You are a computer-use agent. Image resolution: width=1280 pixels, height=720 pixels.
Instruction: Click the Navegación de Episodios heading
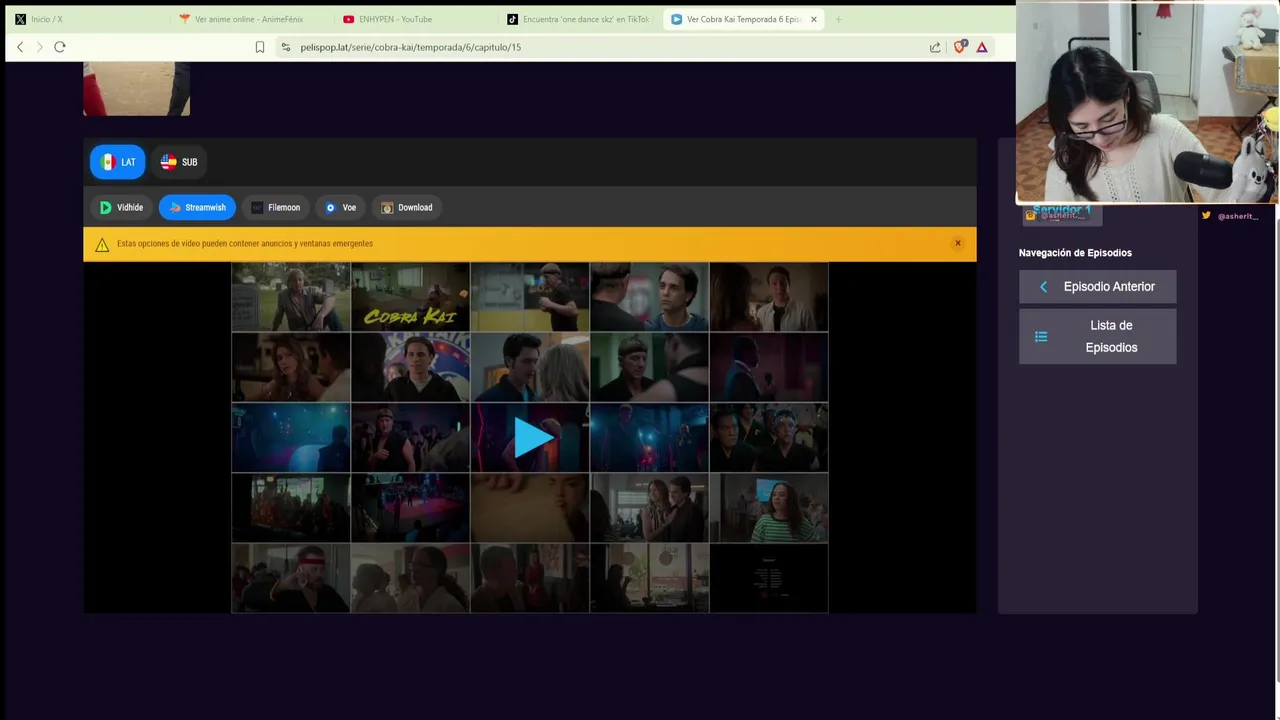click(x=1075, y=253)
